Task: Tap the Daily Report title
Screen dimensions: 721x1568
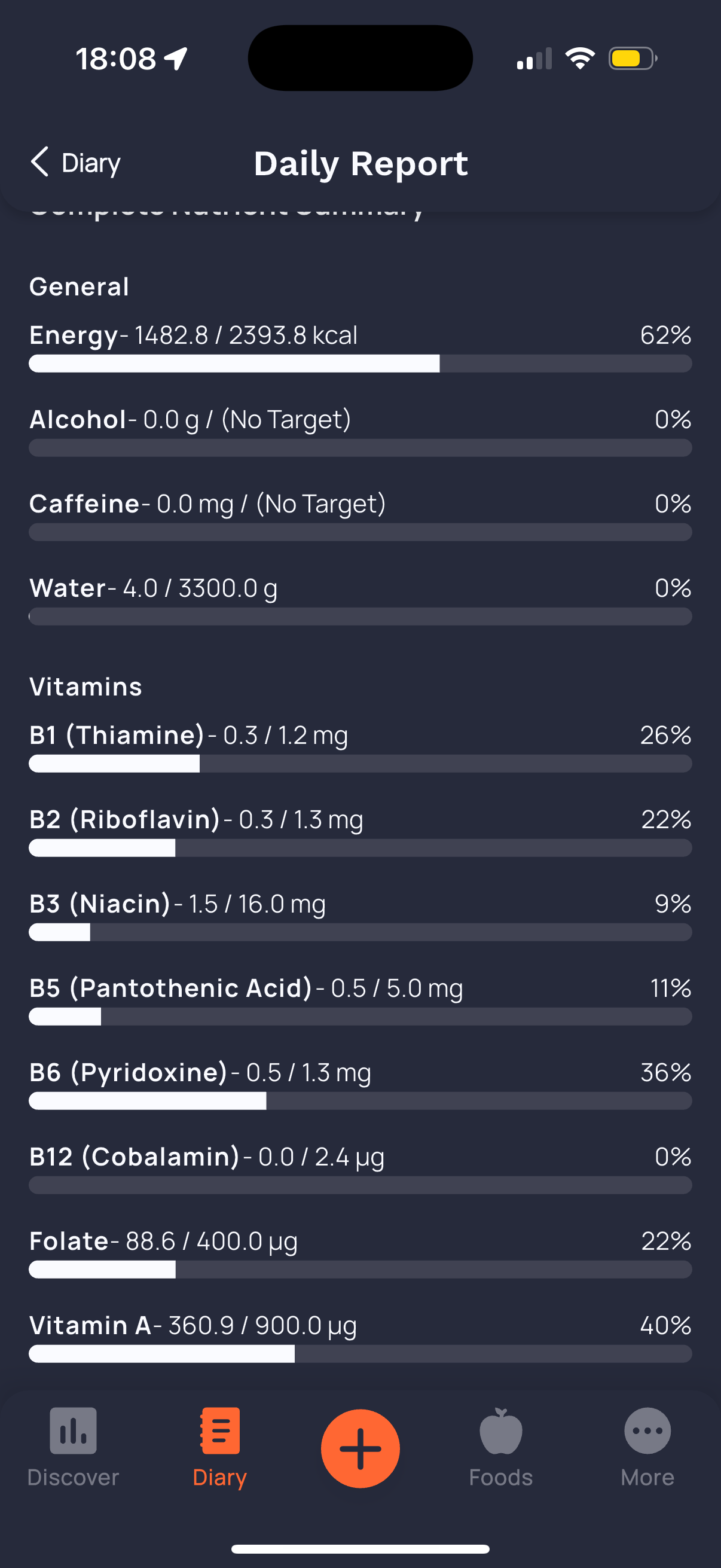Action: coord(361,163)
